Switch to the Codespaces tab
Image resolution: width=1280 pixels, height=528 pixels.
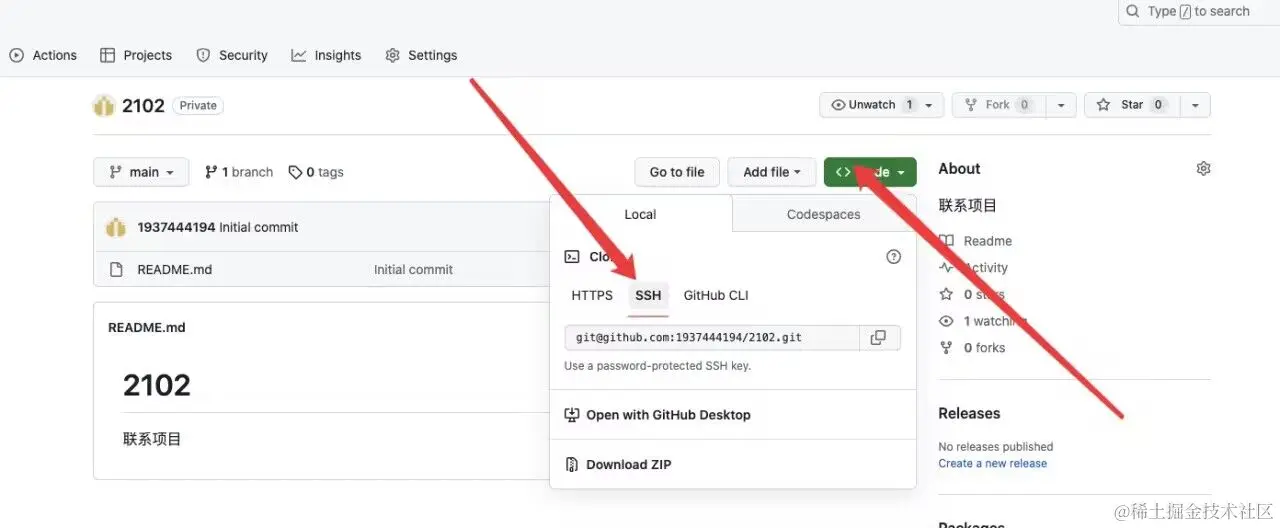click(x=823, y=214)
